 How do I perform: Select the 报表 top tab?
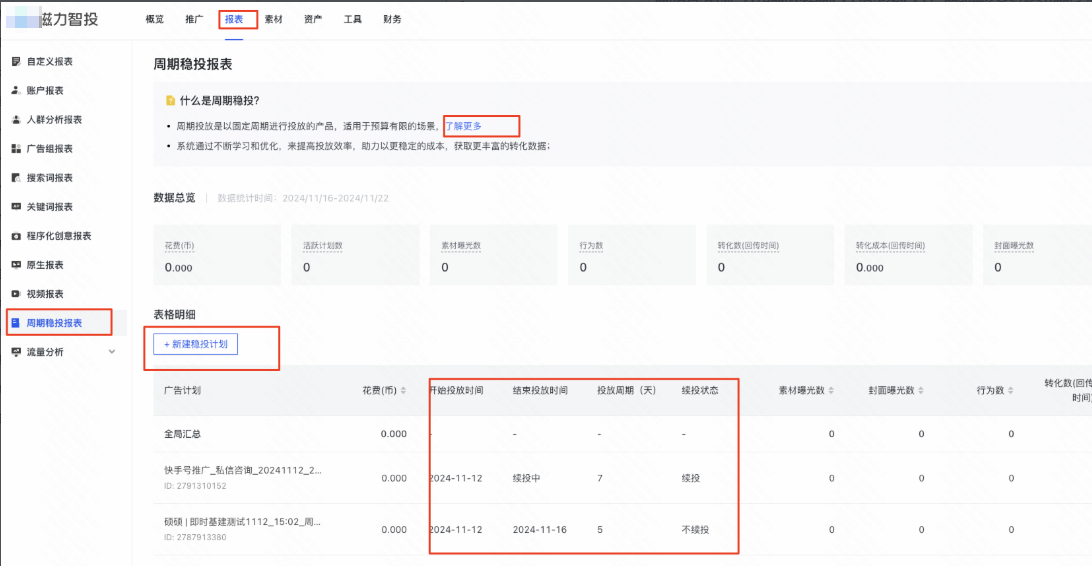click(x=234, y=19)
